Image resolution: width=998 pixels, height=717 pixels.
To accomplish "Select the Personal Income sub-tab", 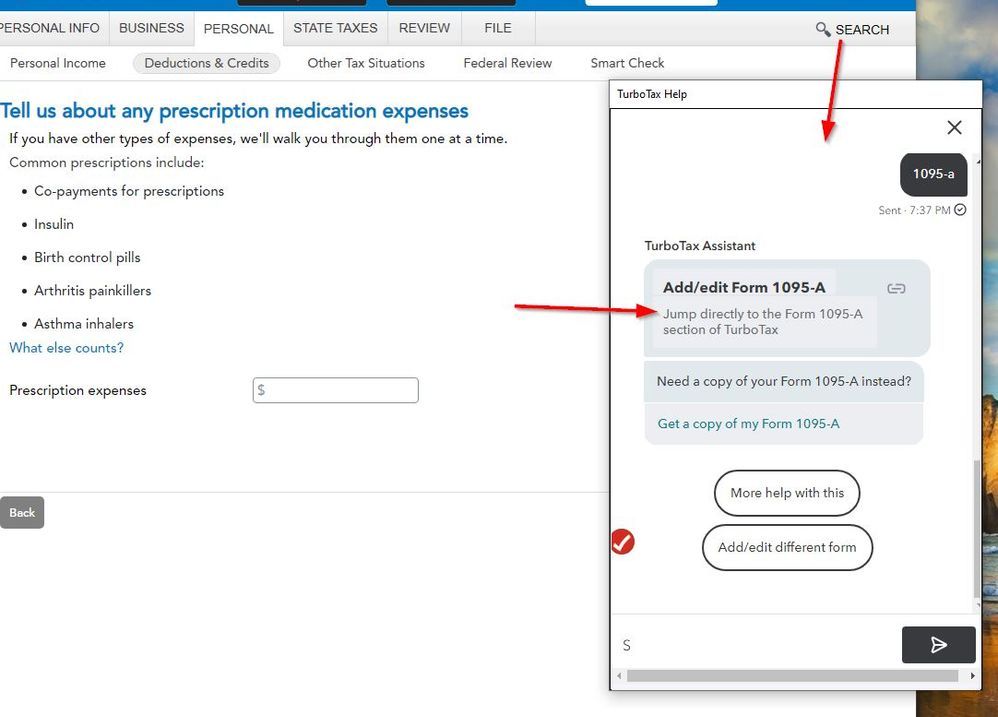I will (x=58, y=63).
